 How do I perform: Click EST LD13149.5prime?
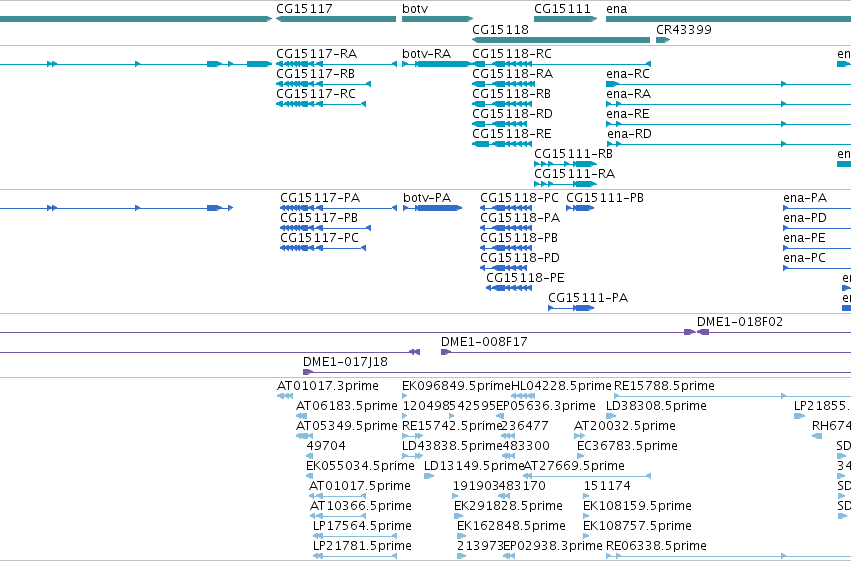pyautogui.click(x=429, y=476)
